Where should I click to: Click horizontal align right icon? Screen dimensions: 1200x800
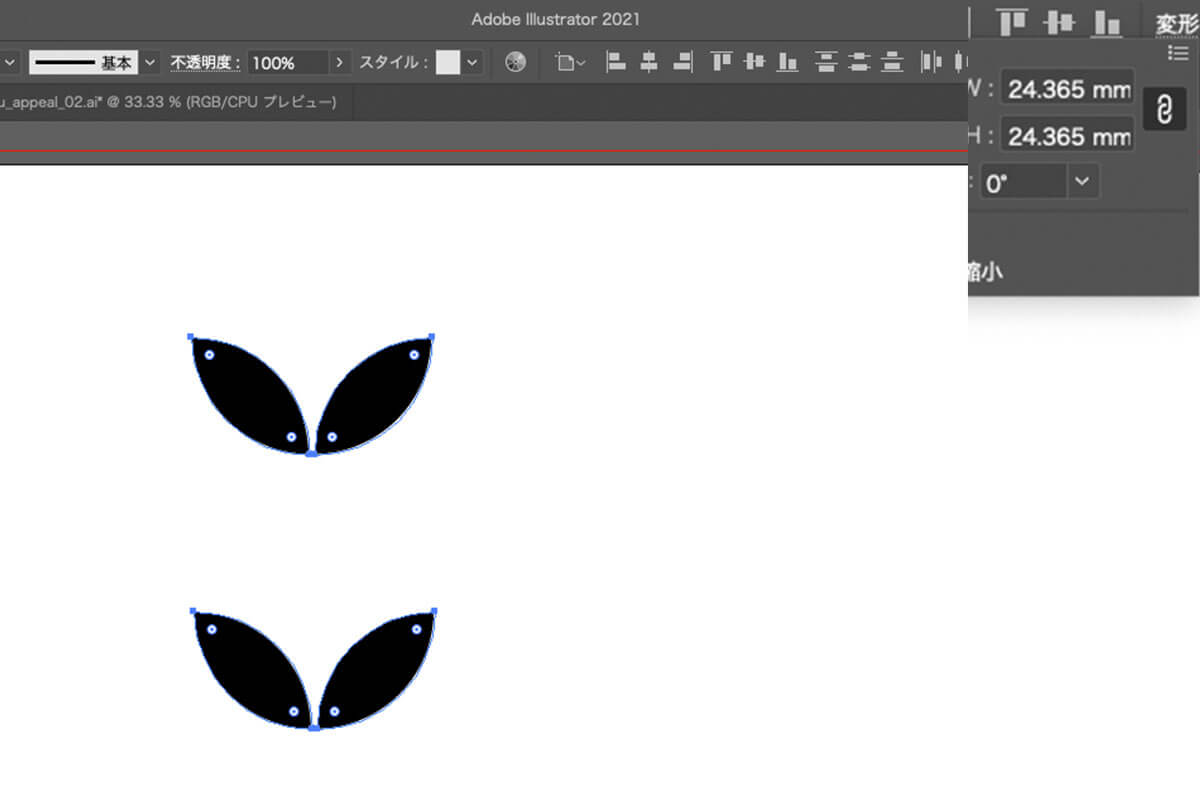click(x=682, y=62)
